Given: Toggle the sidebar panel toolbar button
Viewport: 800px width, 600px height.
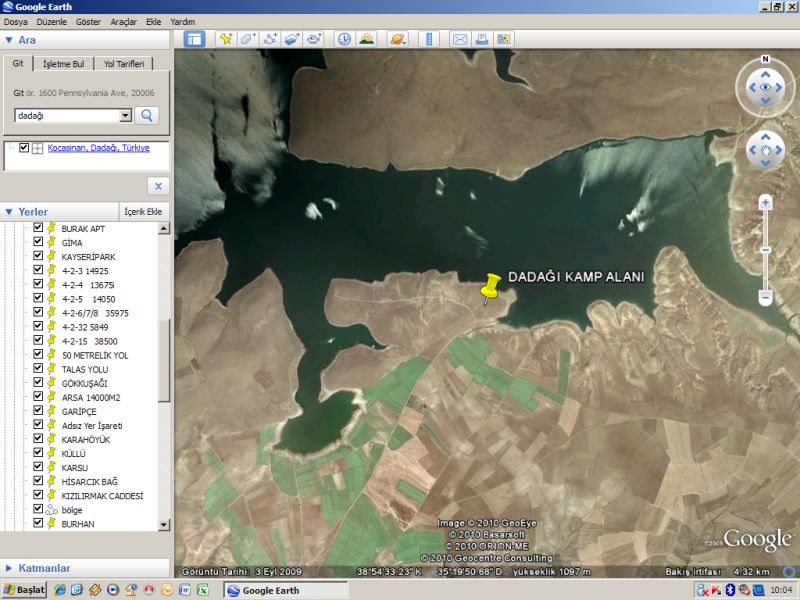Looking at the screenshot, I should pyautogui.click(x=194, y=39).
